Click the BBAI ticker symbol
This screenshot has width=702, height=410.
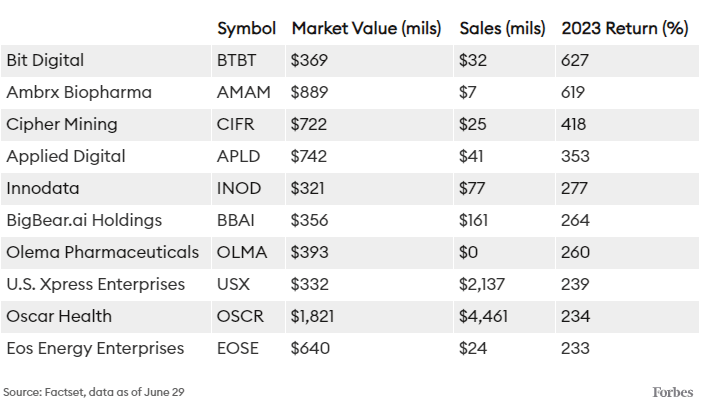(x=236, y=221)
